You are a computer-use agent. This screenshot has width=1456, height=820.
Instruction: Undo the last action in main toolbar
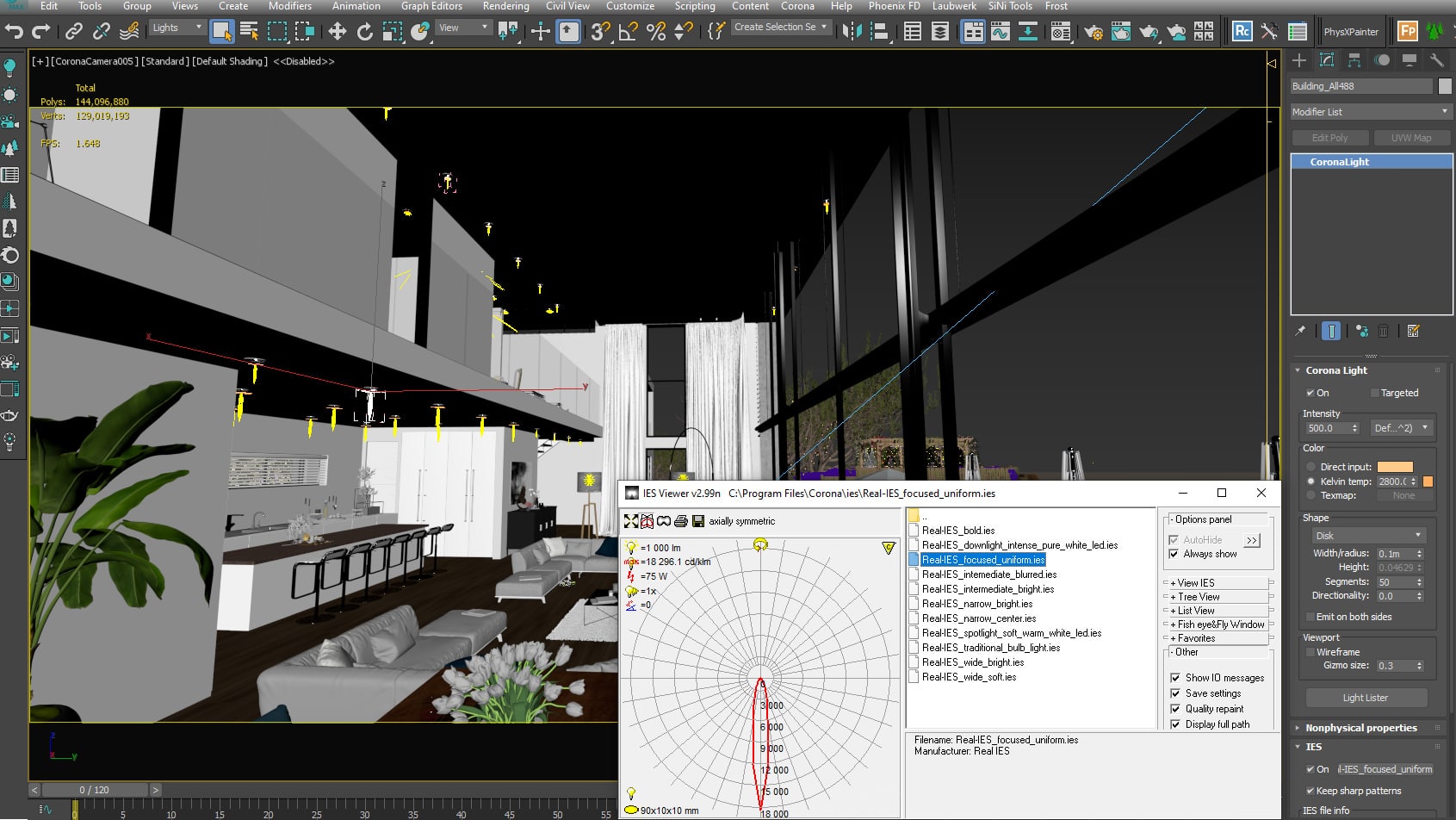pyautogui.click(x=14, y=32)
